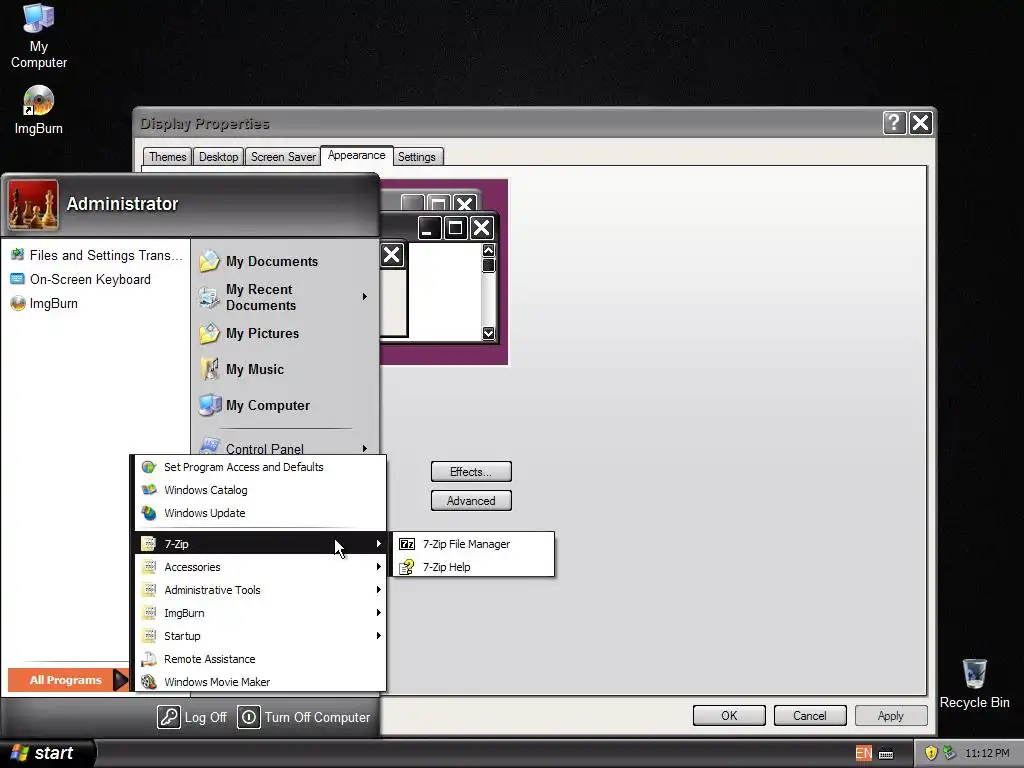This screenshot has height=768, width=1024.
Task: Switch to the Settings tab
Action: [417, 157]
